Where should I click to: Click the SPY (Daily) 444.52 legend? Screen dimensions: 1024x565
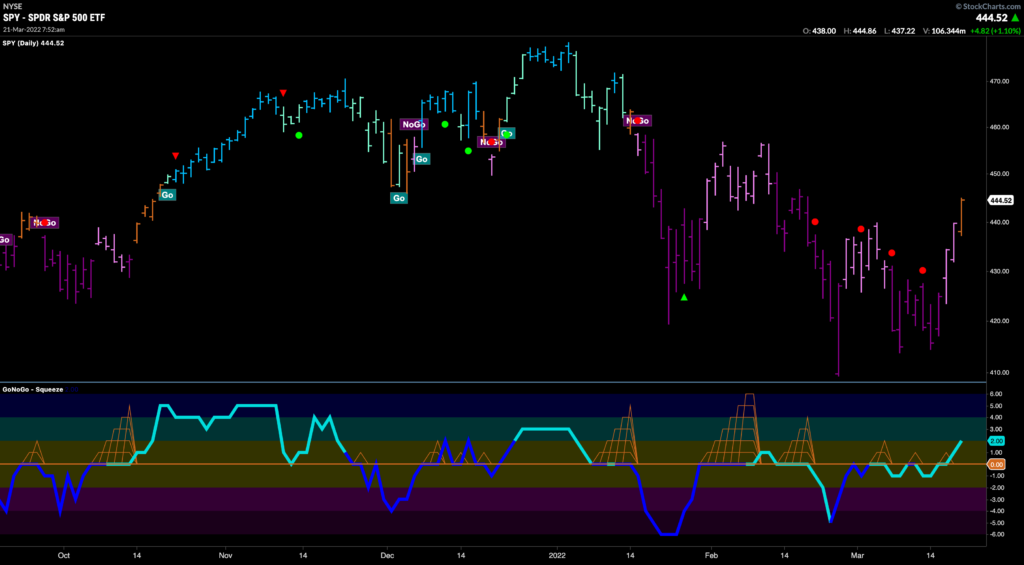coord(33,43)
